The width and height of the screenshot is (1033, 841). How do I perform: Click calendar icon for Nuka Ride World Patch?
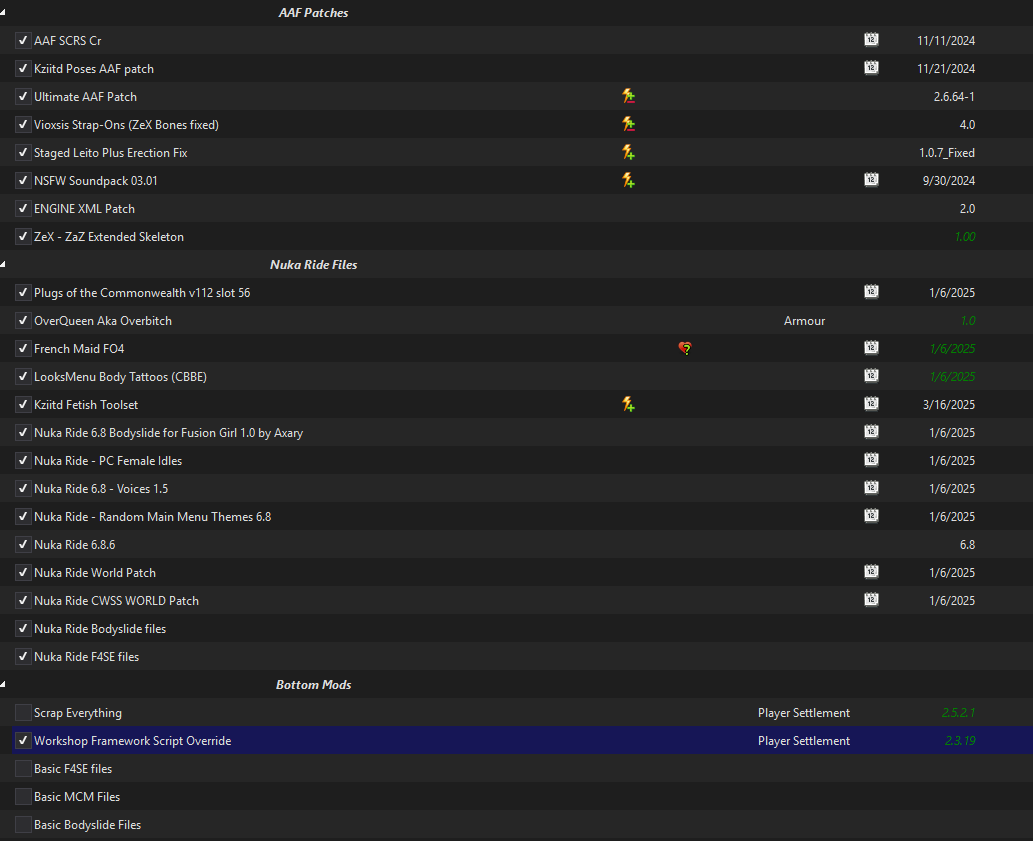(x=871, y=571)
